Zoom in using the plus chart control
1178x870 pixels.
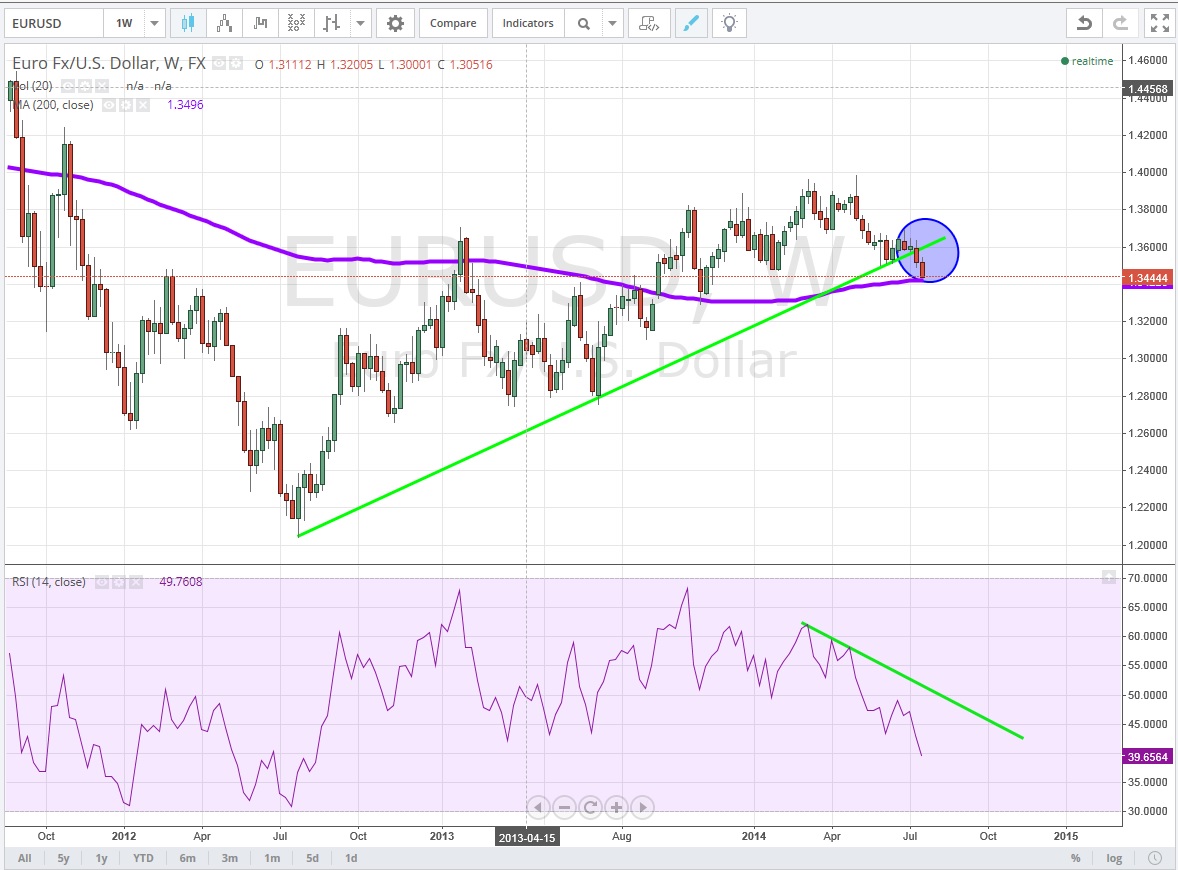click(x=616, y=807)
